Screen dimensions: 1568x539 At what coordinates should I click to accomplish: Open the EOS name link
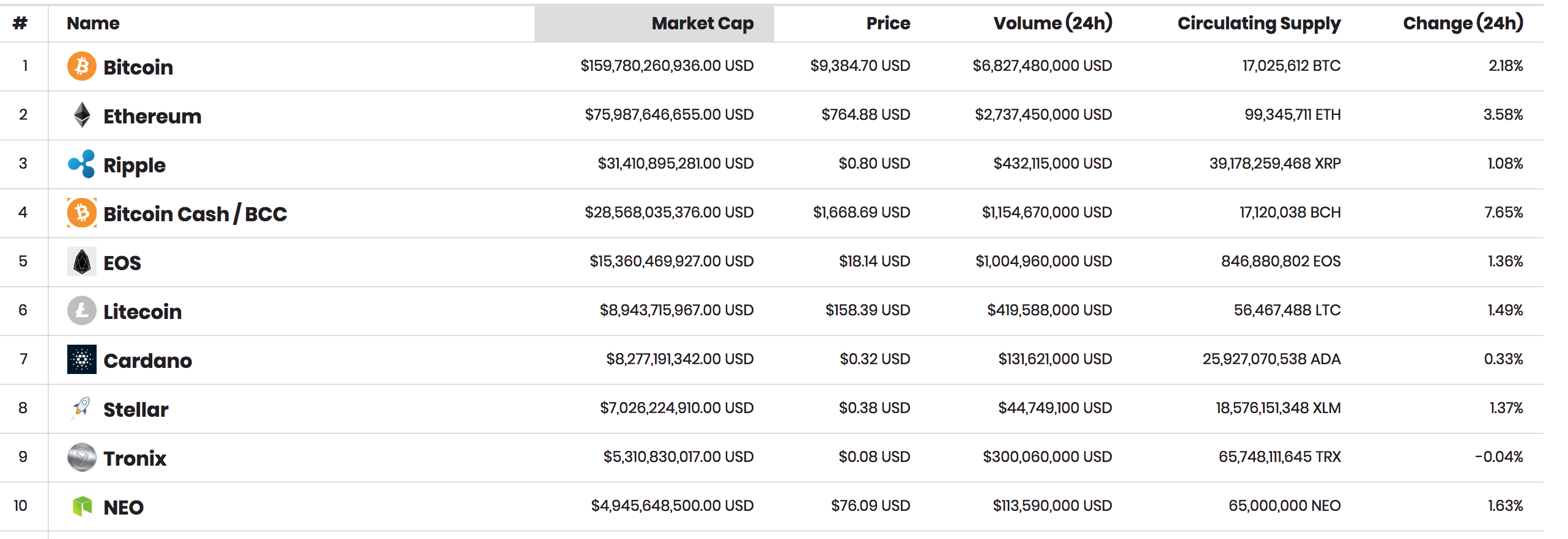click(x=122, y=262)
